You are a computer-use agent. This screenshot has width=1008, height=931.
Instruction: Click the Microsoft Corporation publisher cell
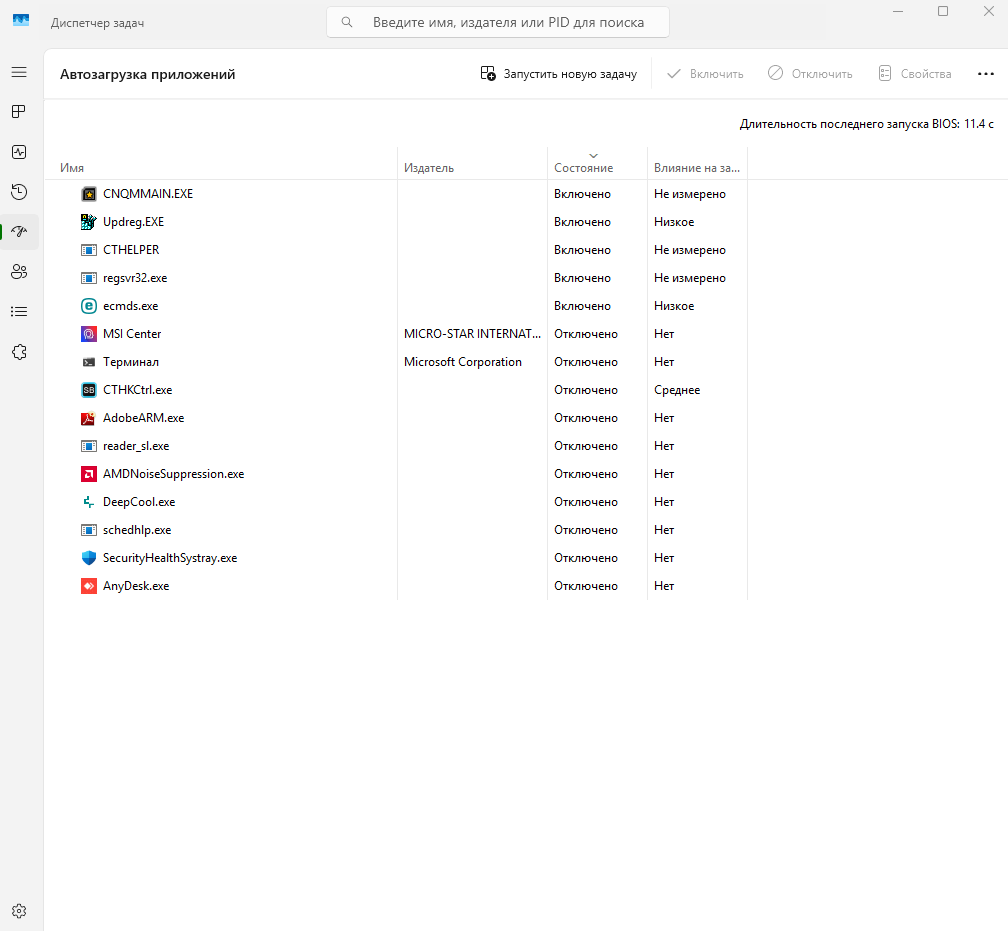(463, 362)
